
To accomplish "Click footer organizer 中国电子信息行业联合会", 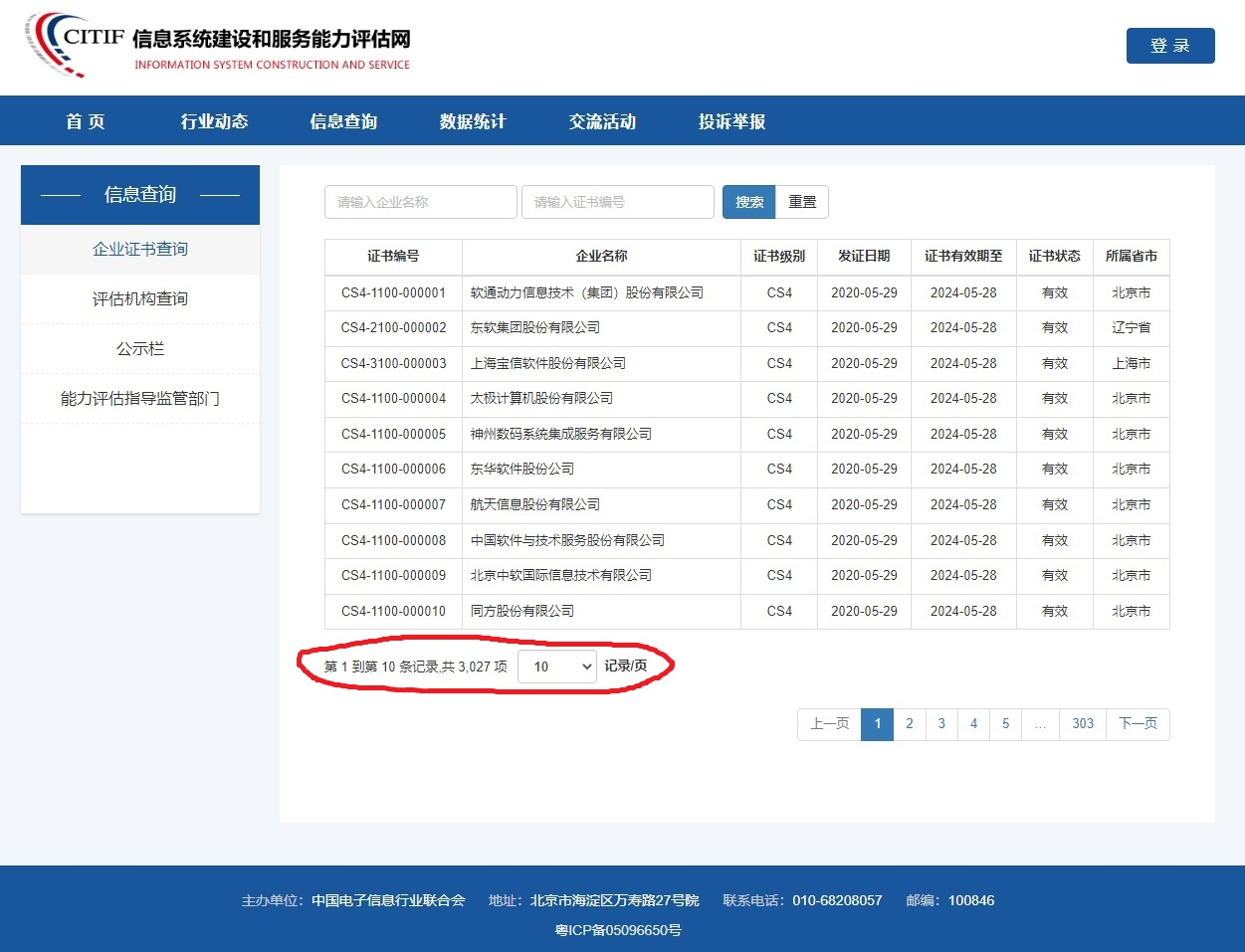I will (x=388, y=901).
